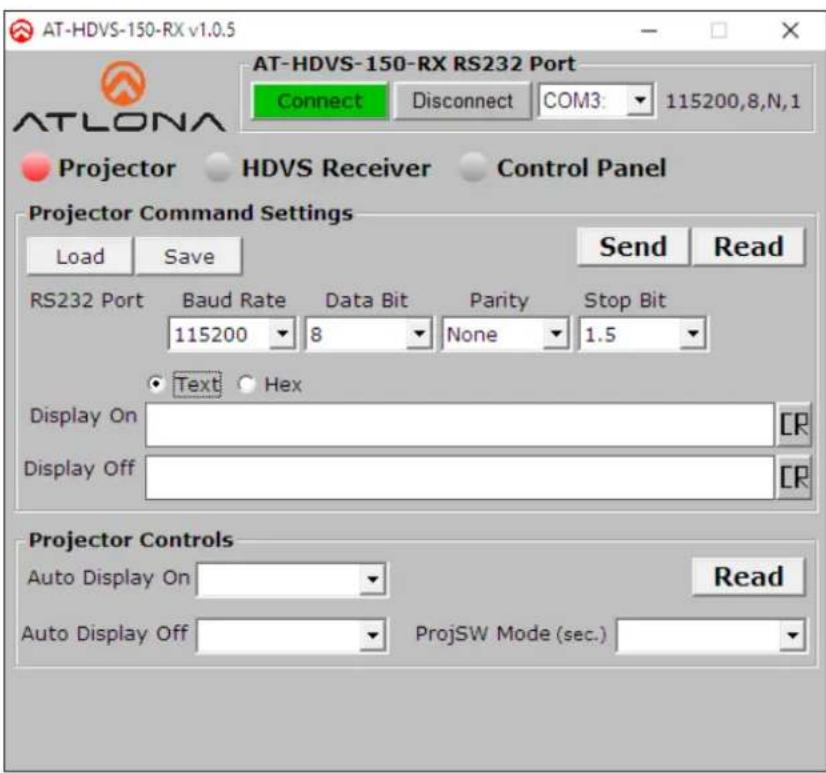Image resolution: width=826 pixels, height=773 pixels.
Task: Choose the Text command format radio
Action: pos(156,384)
